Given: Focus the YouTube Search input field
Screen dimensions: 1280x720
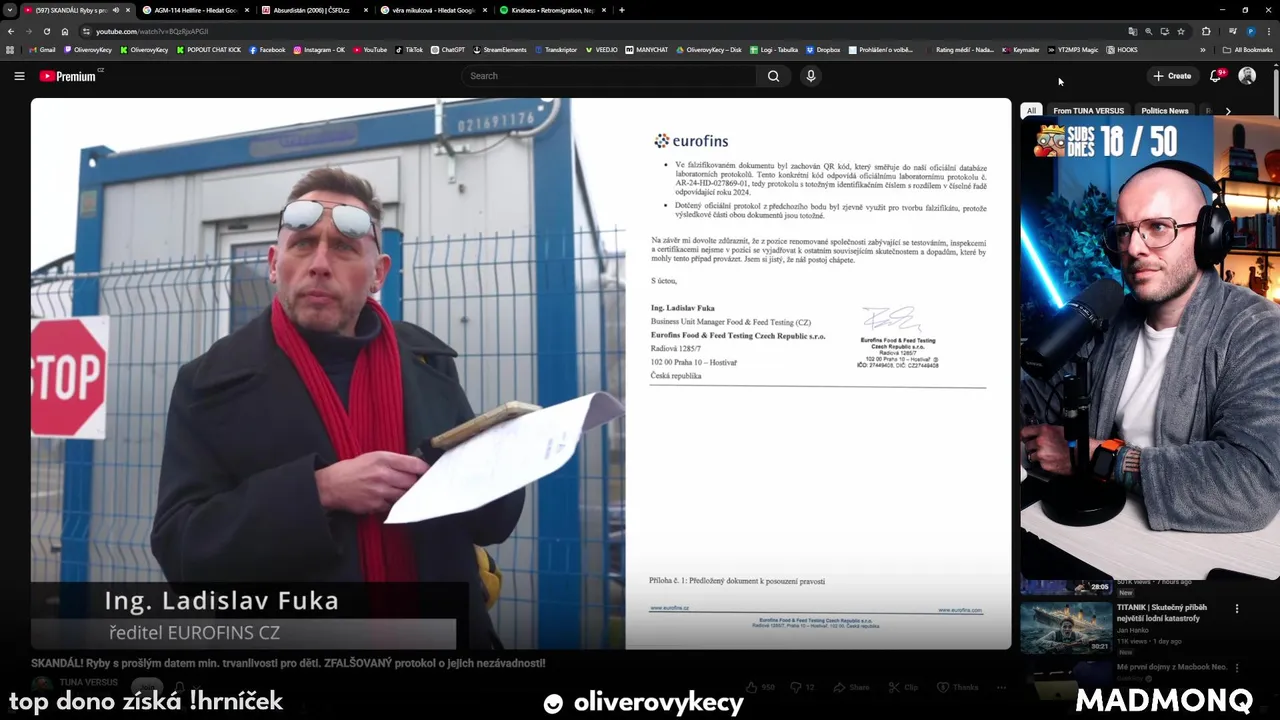Looking at the screenshot, I should coord(610,76).
